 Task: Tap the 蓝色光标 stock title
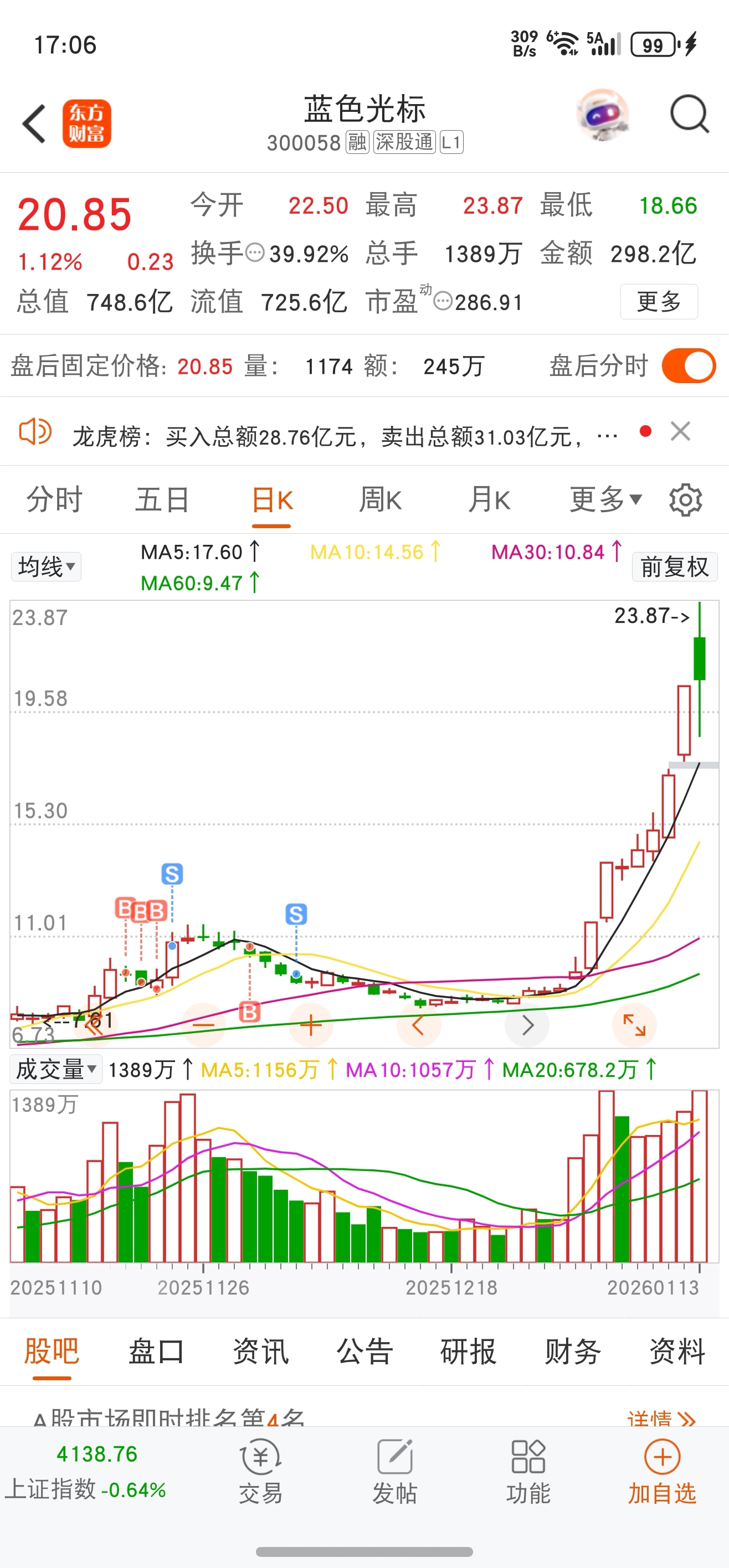tap(365, 109)
